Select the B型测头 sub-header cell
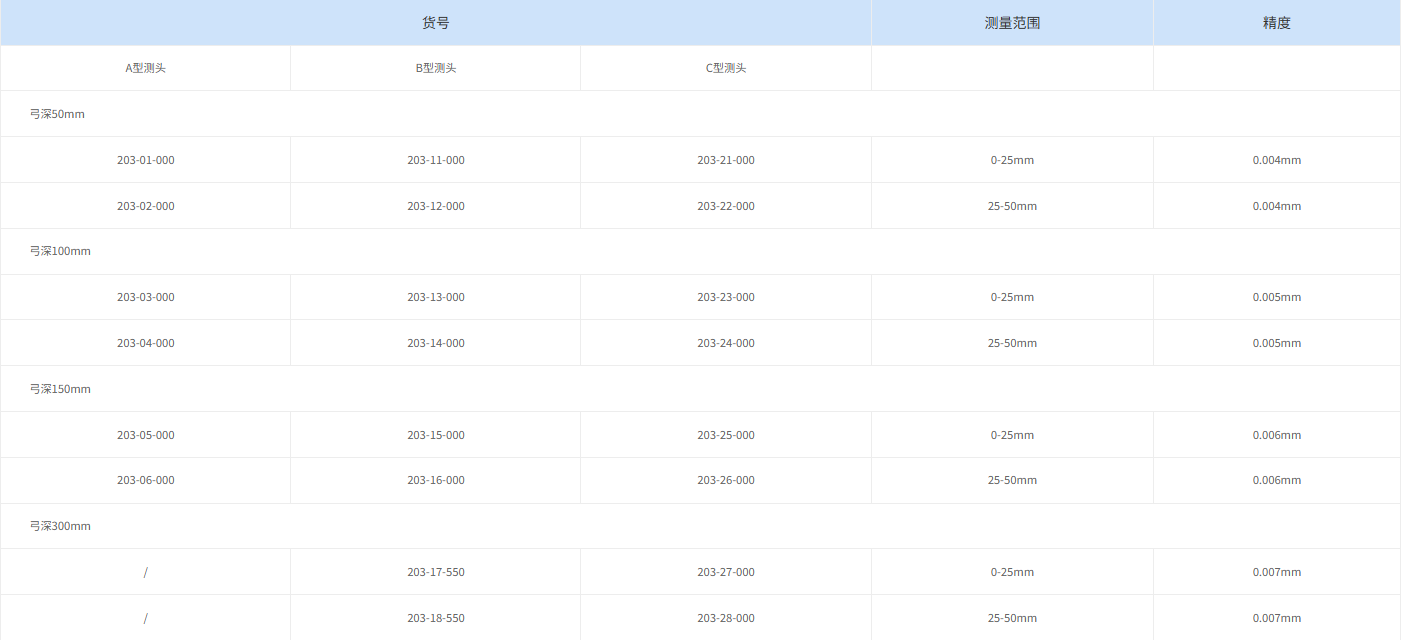This screenshot has height=640, width=1401. 436,69
